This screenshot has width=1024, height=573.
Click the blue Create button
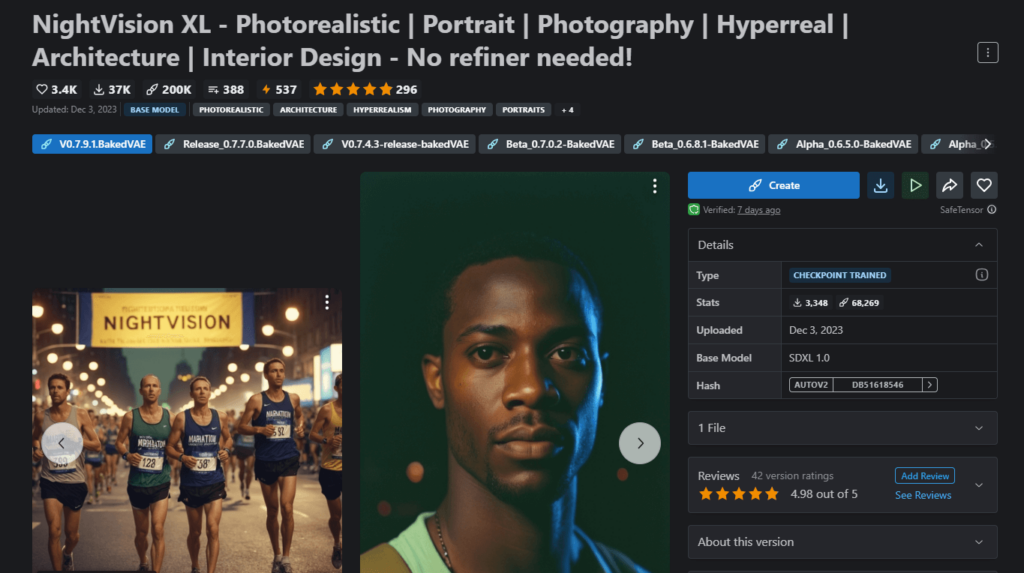[x=773, y=185]
